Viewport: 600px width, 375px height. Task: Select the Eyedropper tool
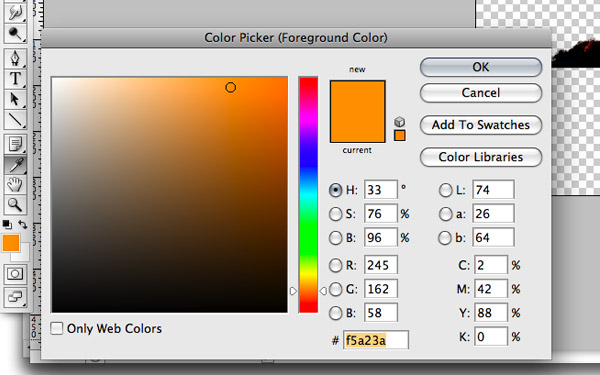15,165
